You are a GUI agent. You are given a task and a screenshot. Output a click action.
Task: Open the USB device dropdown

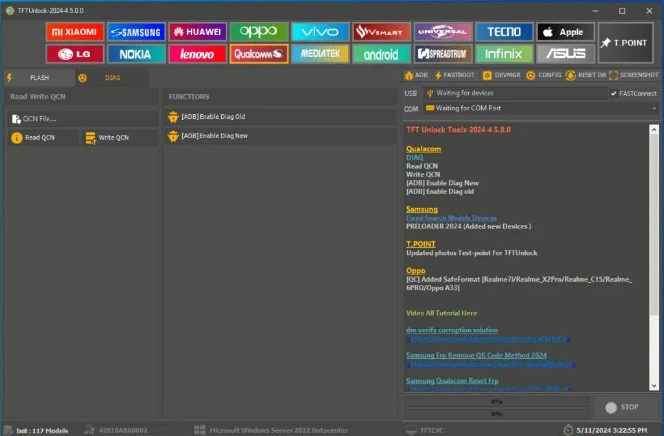tap(515, 93)
